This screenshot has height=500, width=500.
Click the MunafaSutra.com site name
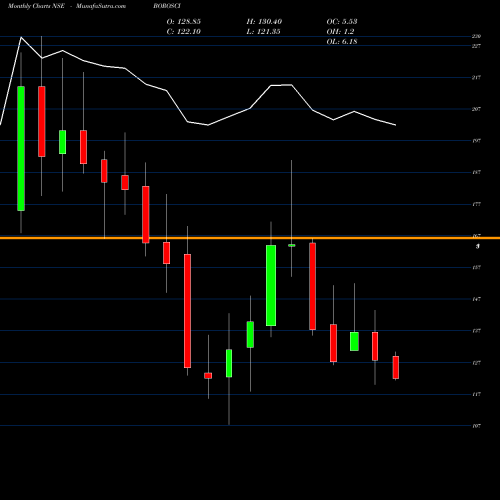point(101,6)
